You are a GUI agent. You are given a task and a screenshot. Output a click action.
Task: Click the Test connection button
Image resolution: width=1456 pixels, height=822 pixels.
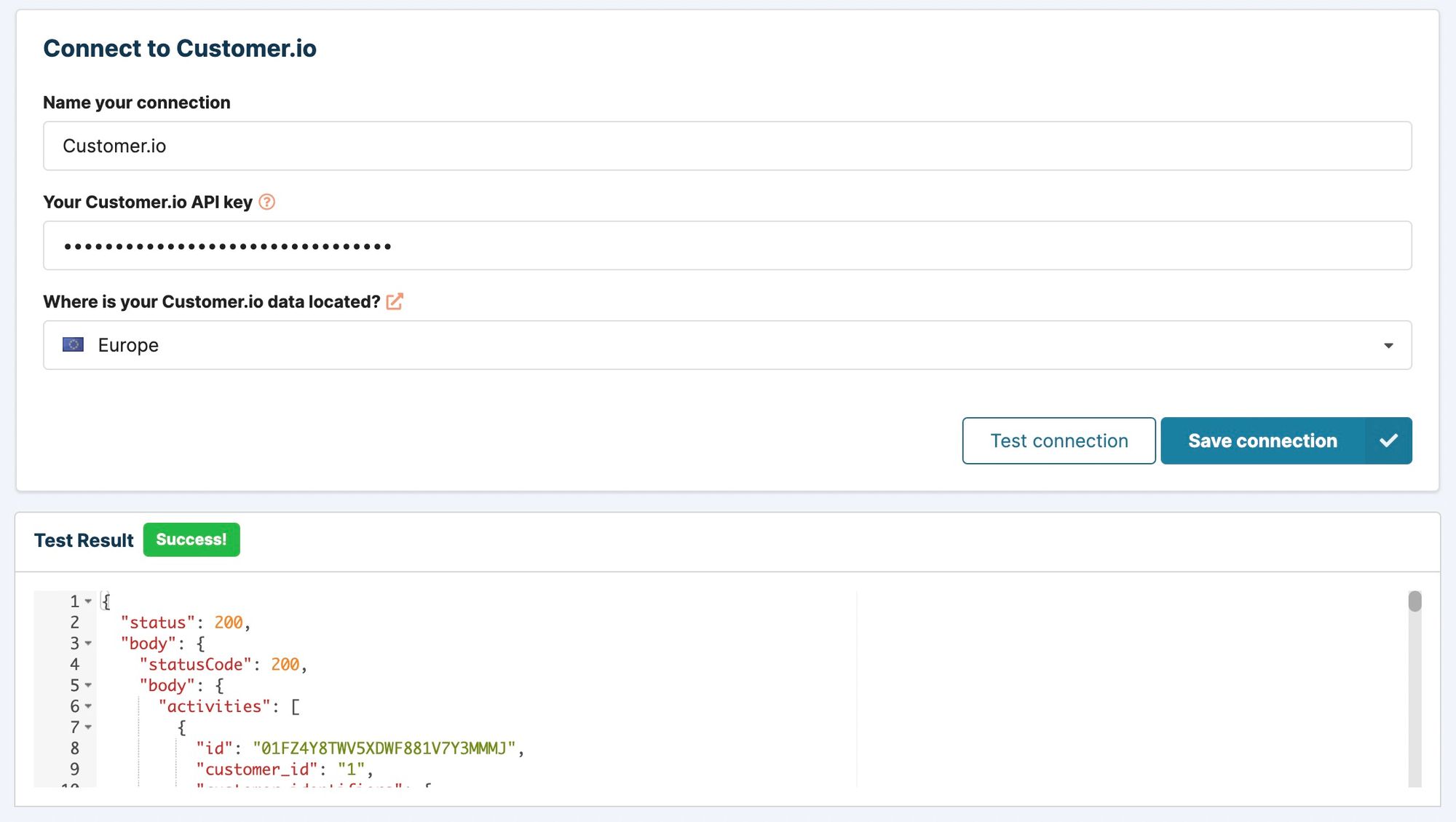point(1059,440)
